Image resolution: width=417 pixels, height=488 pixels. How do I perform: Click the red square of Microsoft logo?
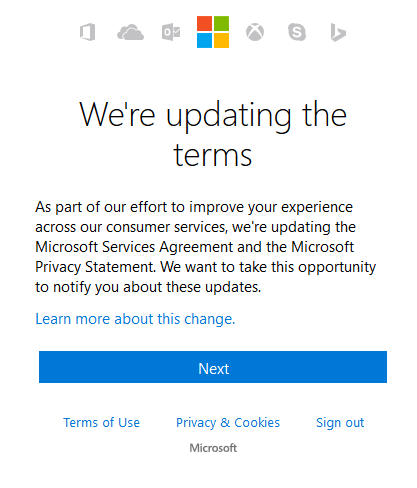point(204,23)
